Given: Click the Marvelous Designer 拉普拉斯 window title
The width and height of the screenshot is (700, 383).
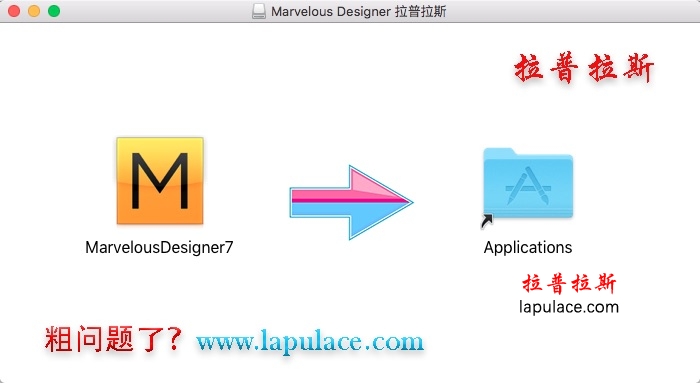Looking at the screenshot, I should coord(358,11).
